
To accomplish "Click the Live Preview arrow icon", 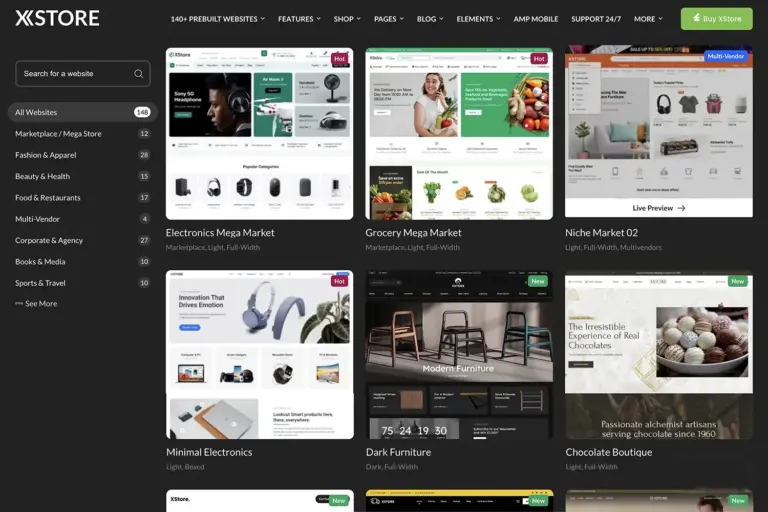I will tap(682, 208).
